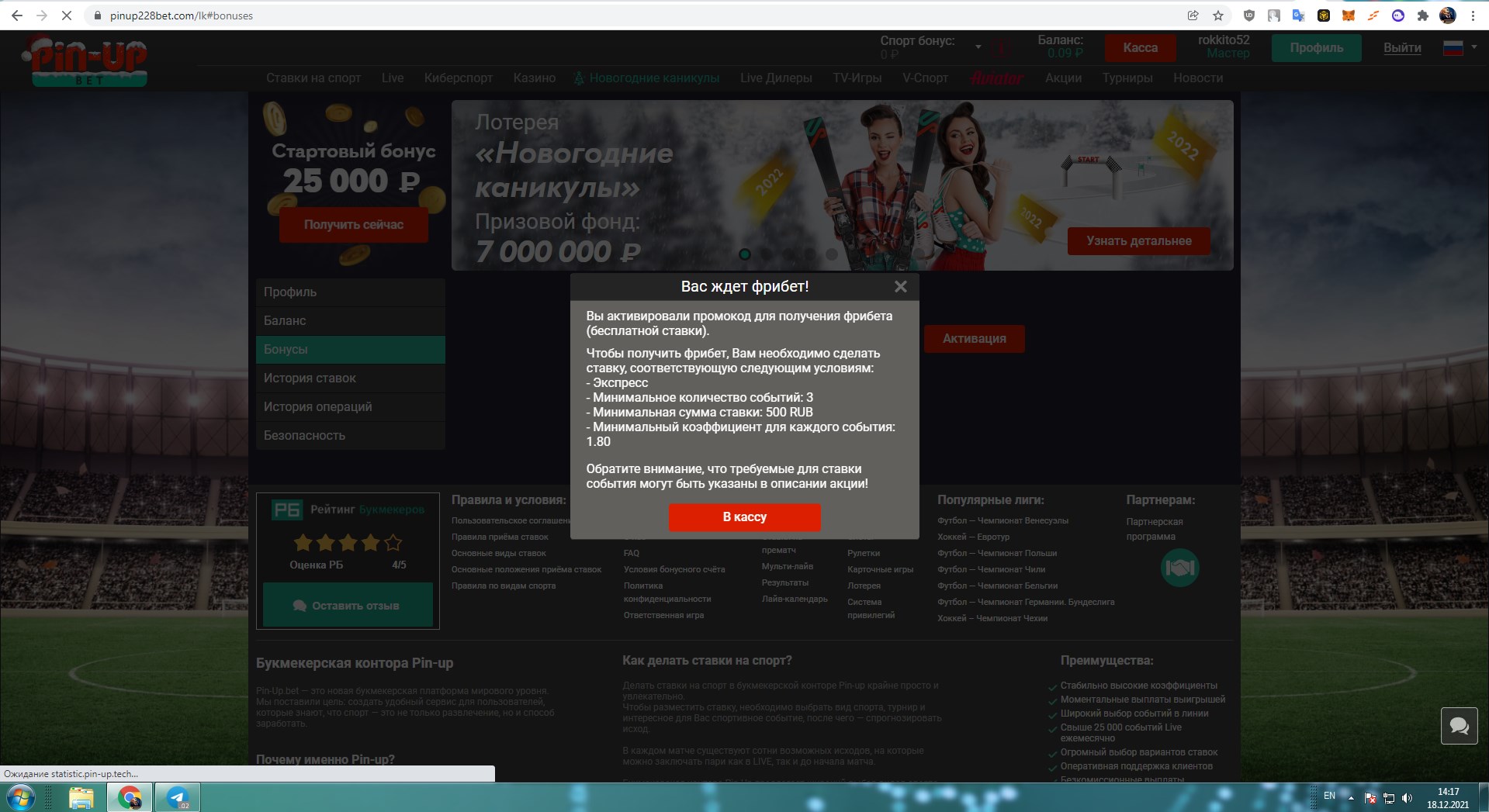Go back to the previous browser page
The image size is (1489, 812).
[16, 16]
